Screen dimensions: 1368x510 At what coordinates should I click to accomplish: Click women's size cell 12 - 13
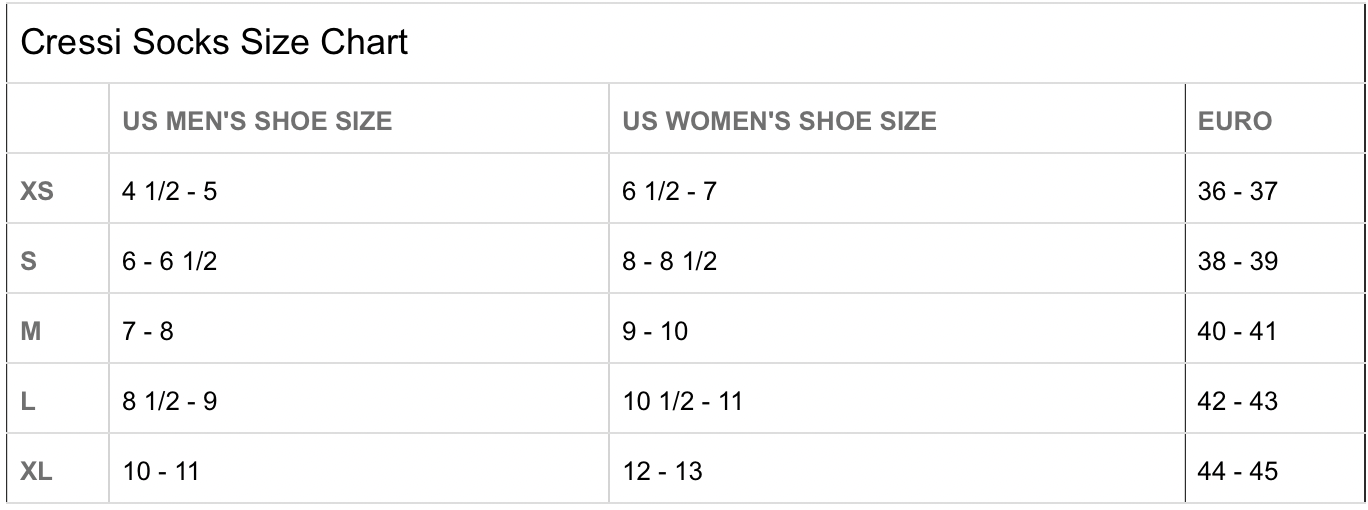662,470
